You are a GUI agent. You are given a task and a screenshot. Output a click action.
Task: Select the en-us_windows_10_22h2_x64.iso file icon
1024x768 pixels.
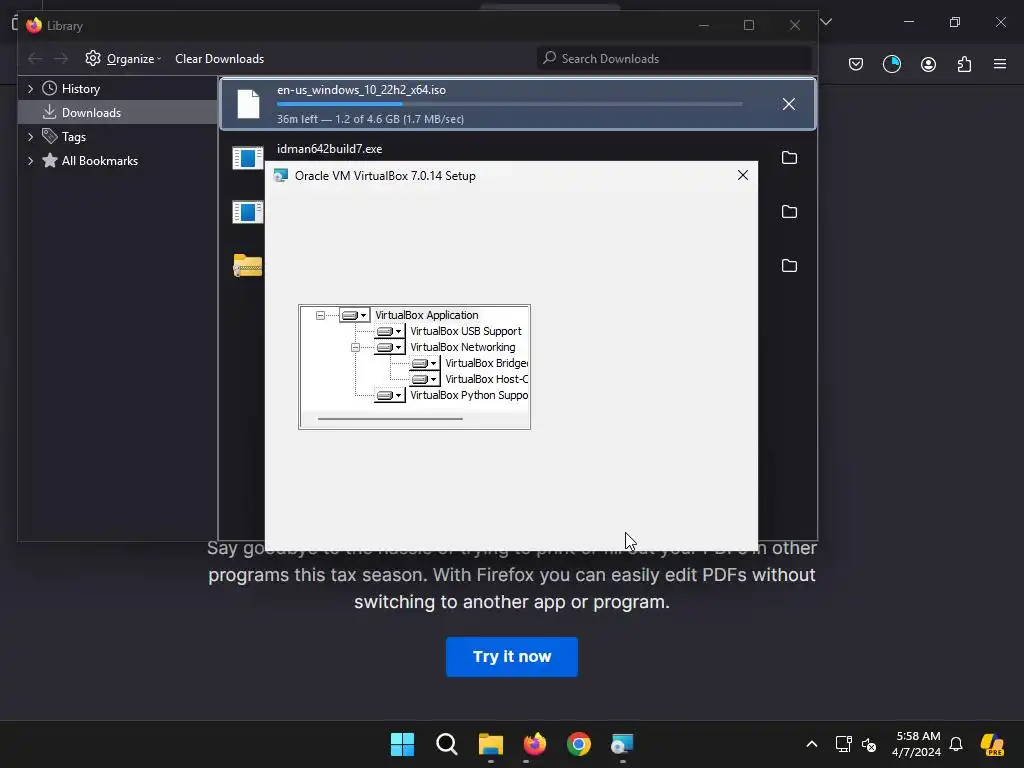[248, 104]
